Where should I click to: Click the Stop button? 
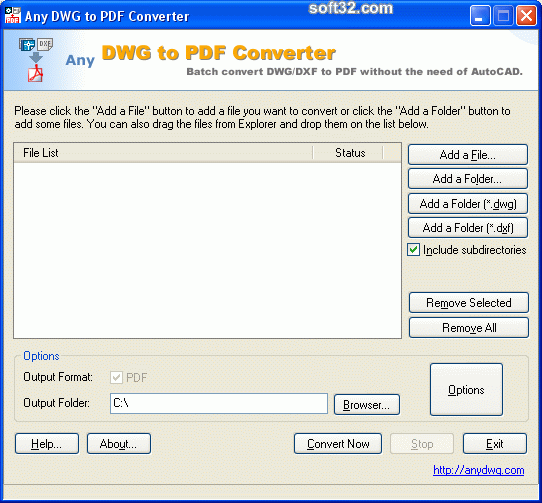422,444
